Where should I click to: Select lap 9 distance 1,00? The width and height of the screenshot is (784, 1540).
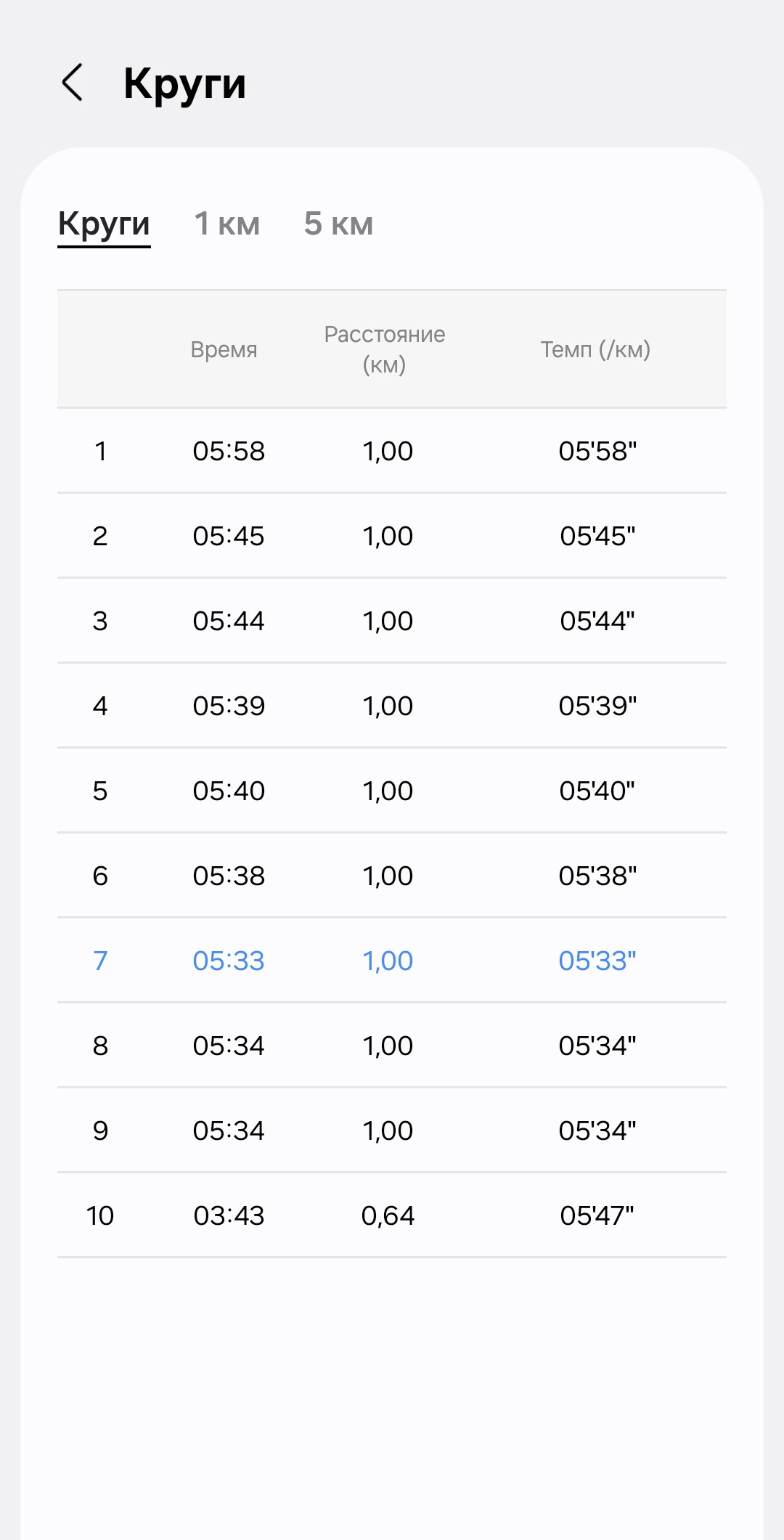[x=388, y=1130]
